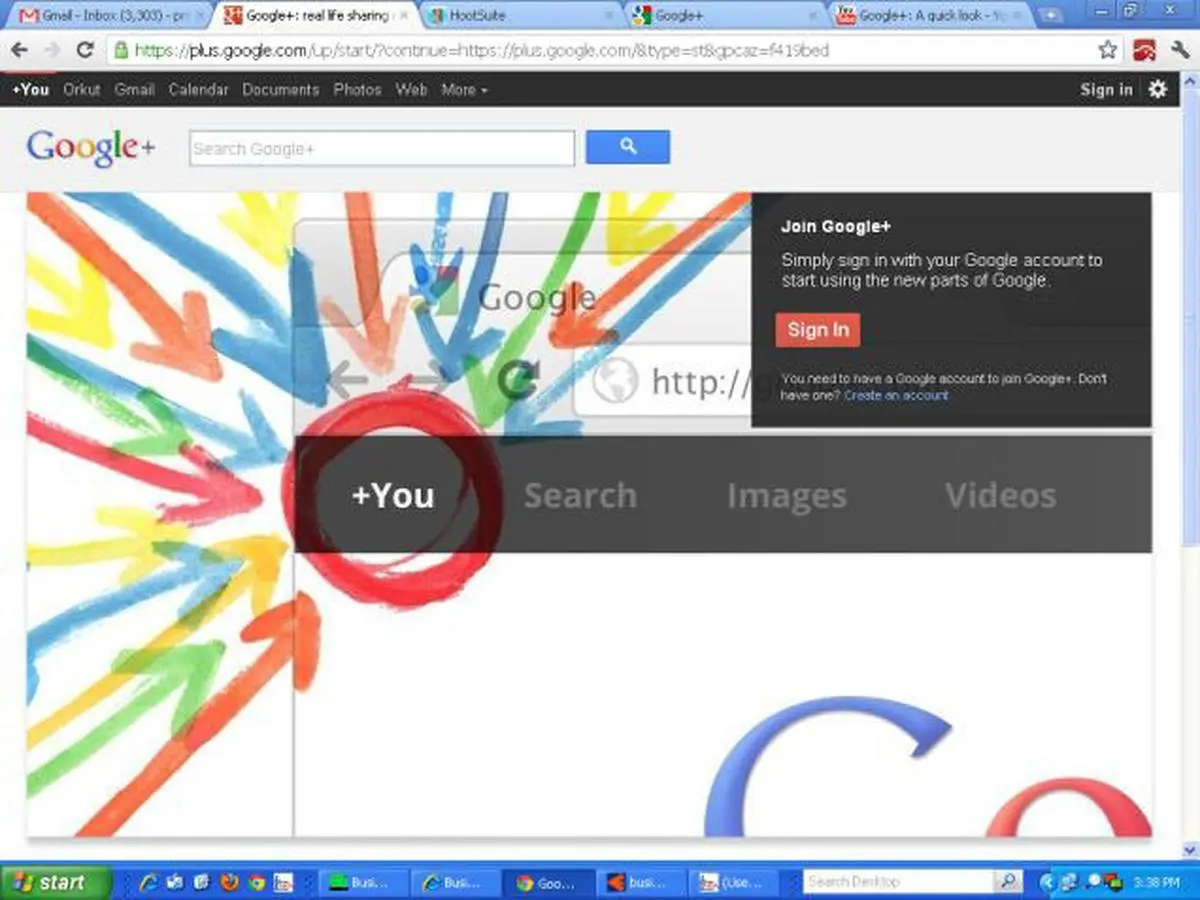Click the Google+ logo
Screen dimensions: 1200x900
pos(91,148)
